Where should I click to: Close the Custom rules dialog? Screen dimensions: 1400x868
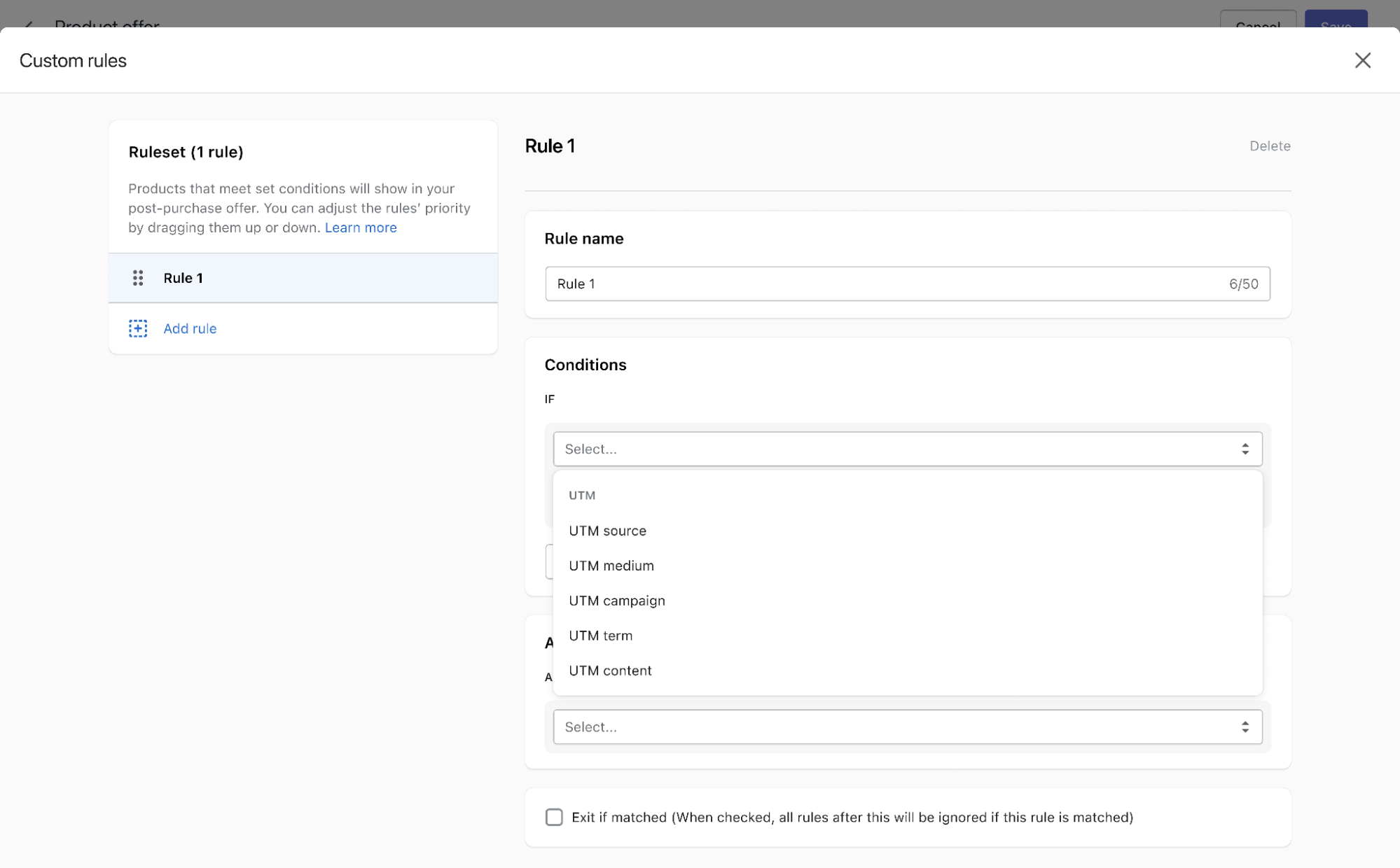(1362, 60)
